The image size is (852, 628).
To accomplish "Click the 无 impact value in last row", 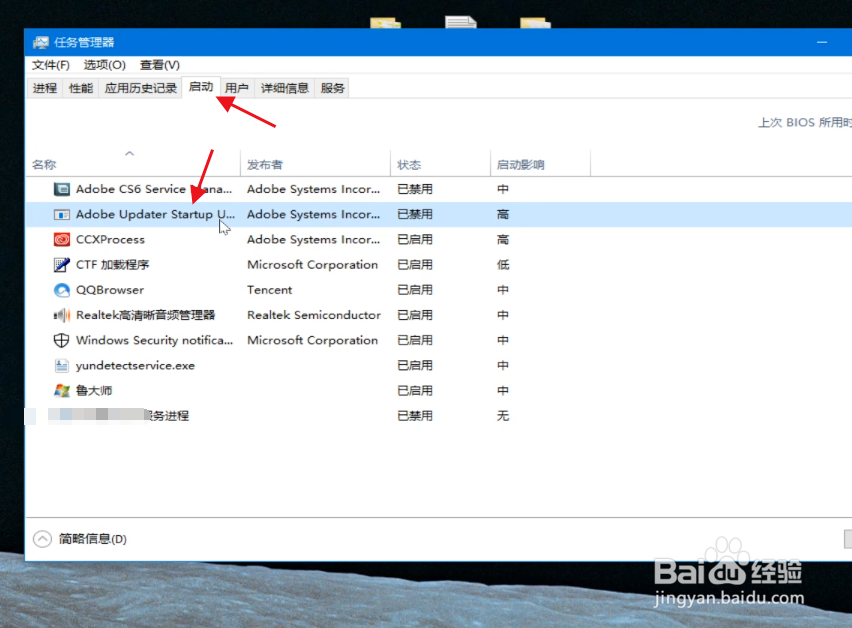I will pyautogui.click(x=503, y=416).
